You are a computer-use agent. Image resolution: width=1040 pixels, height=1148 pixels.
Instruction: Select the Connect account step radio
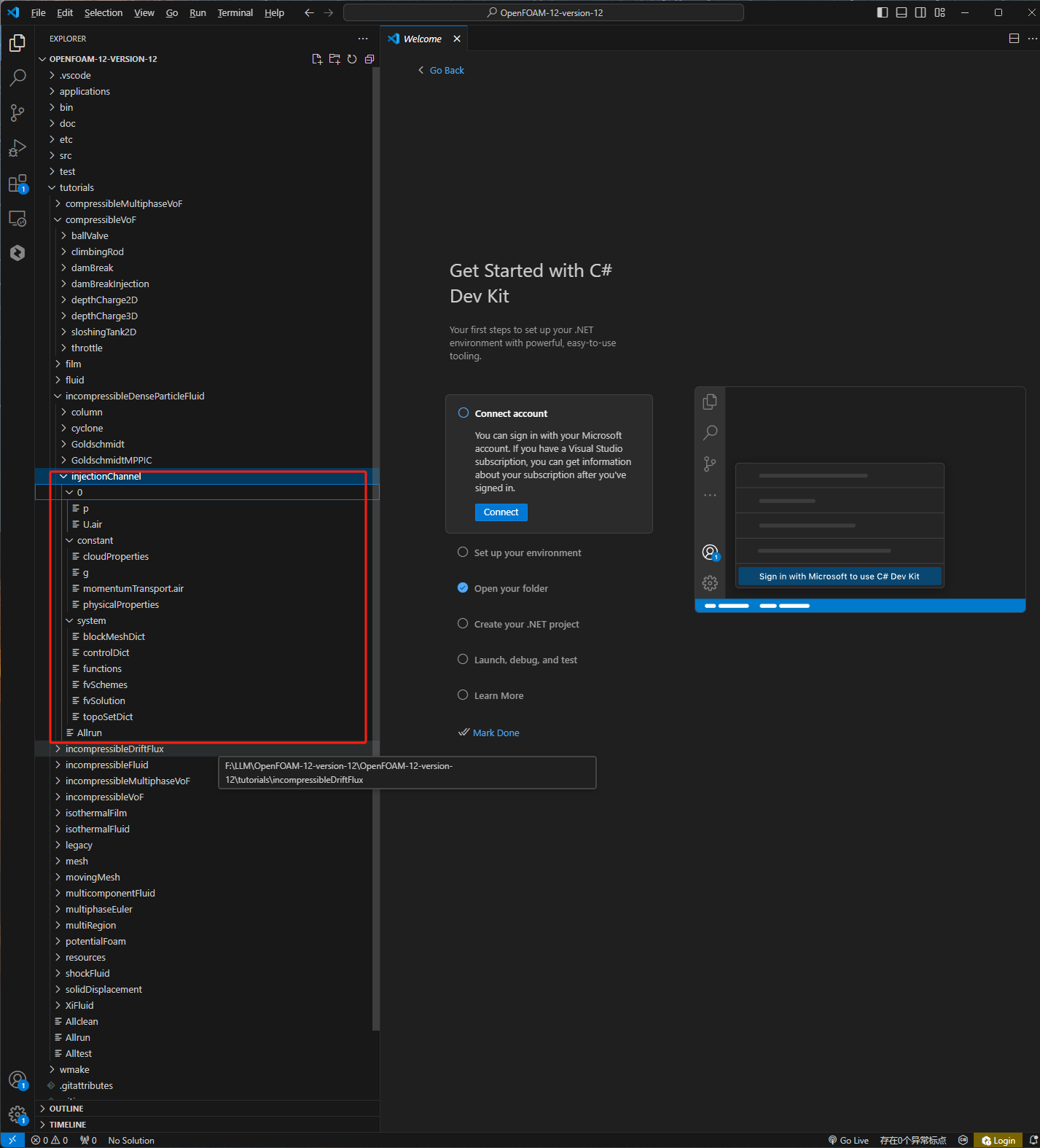coord(463,413)
